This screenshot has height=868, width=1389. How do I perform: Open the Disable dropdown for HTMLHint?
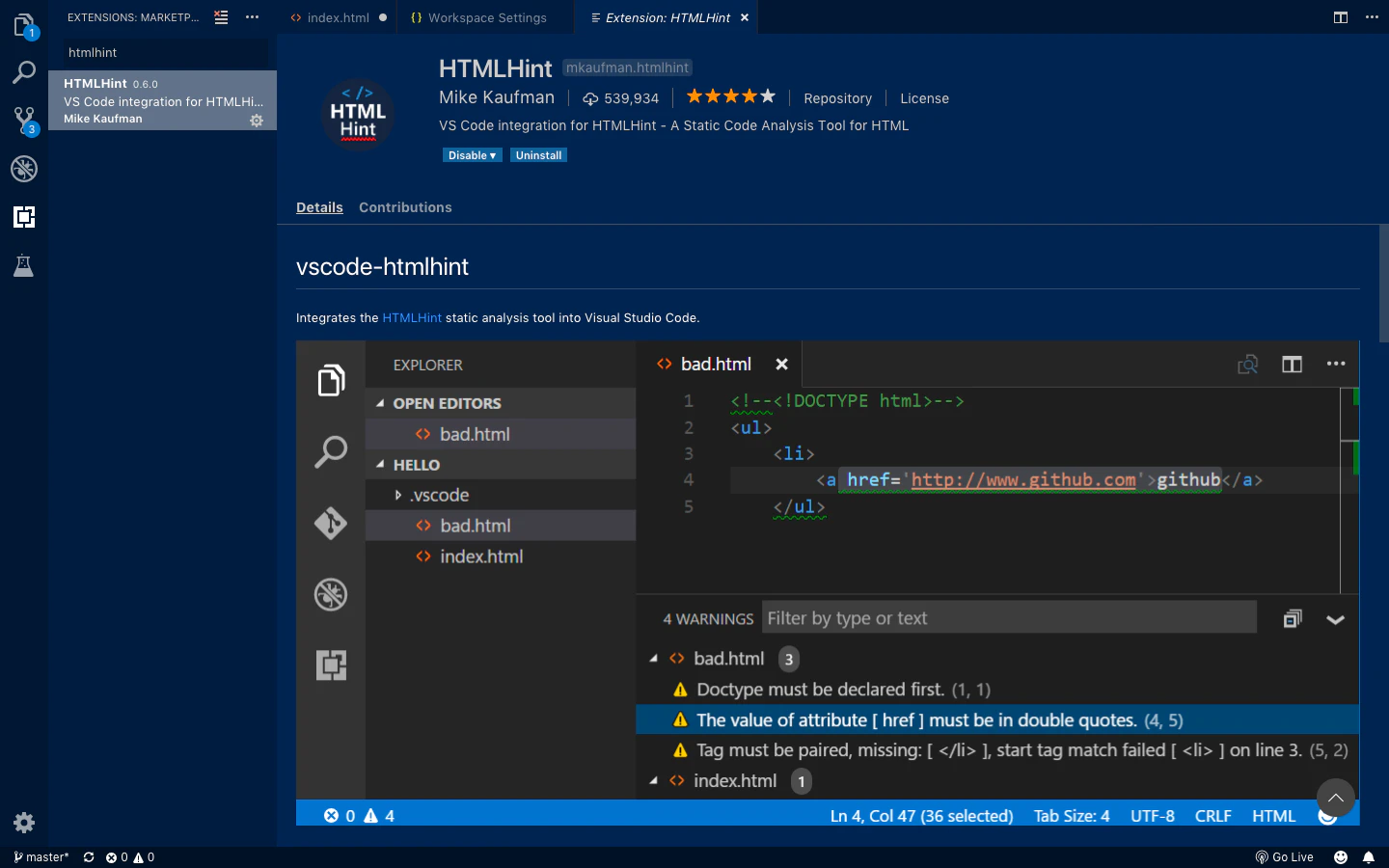[x=473, y=155]
